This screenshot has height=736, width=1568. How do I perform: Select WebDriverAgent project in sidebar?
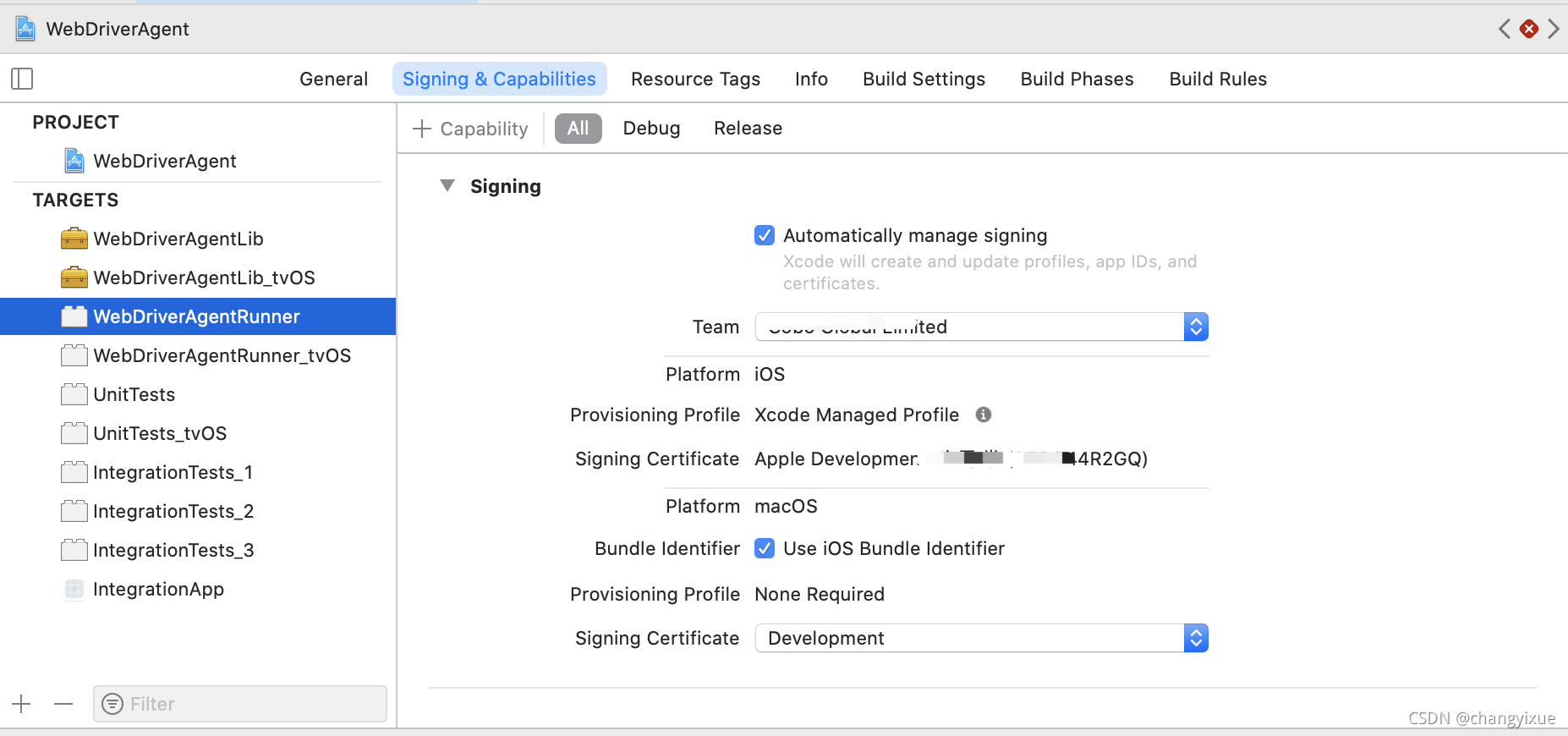tap(198, 161)
